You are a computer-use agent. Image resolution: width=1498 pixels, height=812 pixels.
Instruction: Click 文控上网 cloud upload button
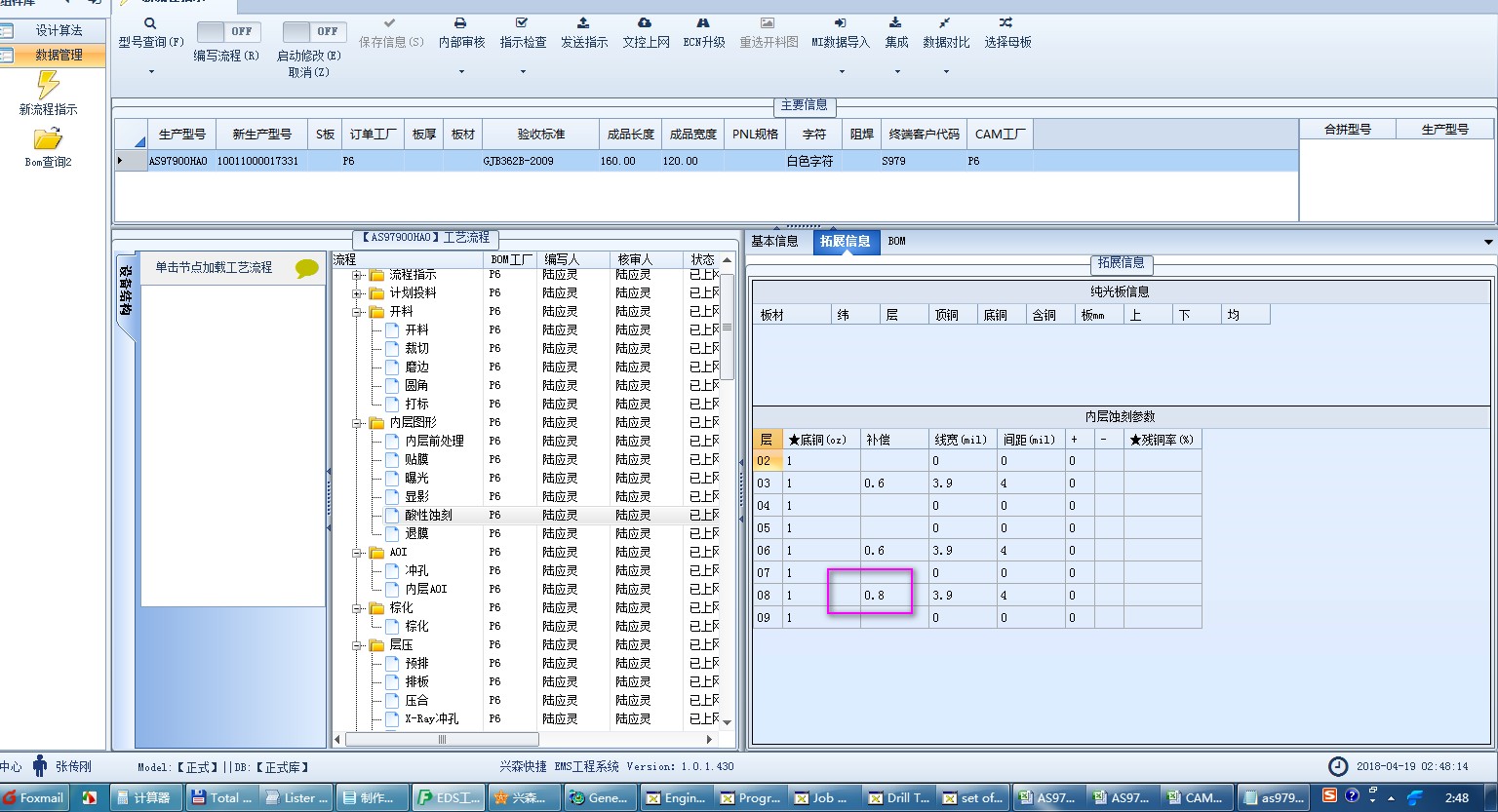pos(646,33)
